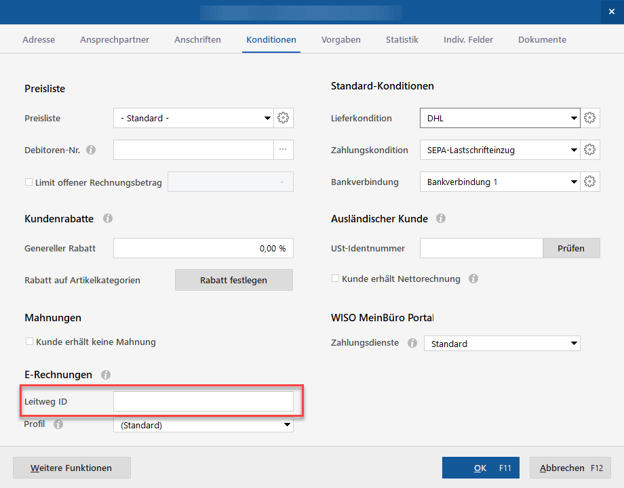
Task: Open settings gear beside Lieferkondition
Action: pyautogui.click(x=590, y=118)
